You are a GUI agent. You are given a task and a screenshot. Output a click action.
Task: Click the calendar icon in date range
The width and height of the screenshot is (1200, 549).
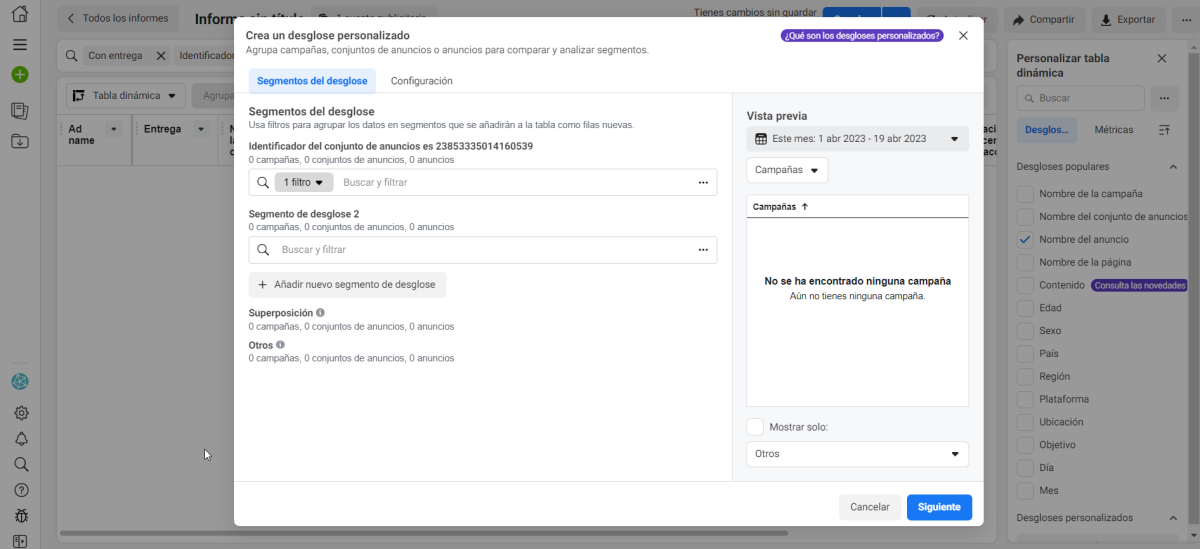pyautogui.click(x=761, y=139)
